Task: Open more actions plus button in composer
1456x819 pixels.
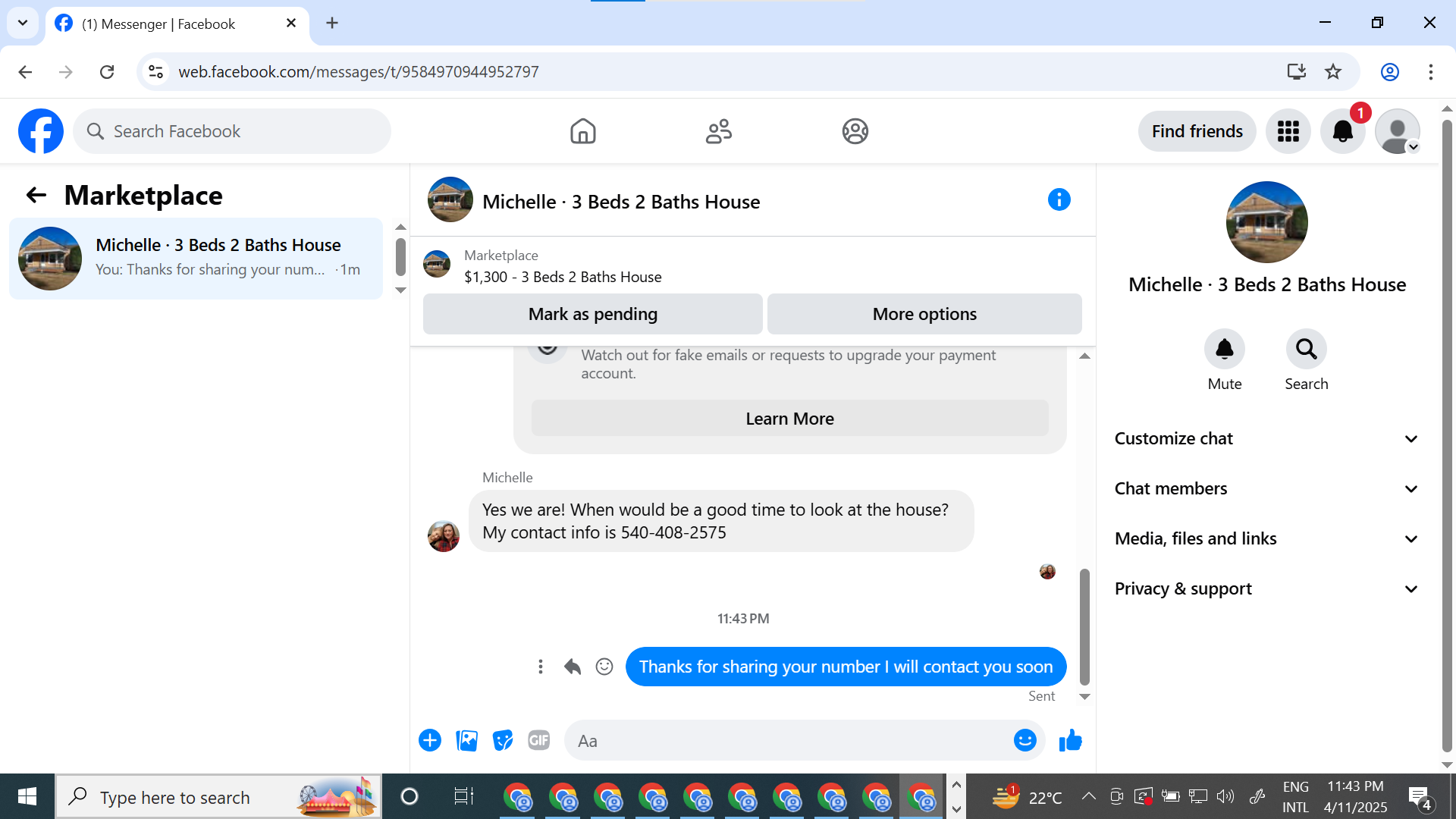Action: coord(430,740)
